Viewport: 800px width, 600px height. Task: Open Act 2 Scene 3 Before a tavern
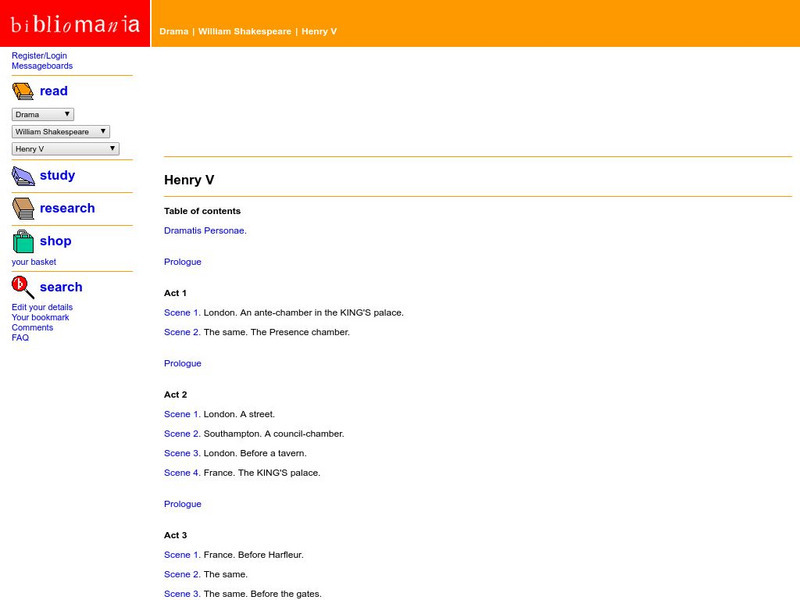182,453
